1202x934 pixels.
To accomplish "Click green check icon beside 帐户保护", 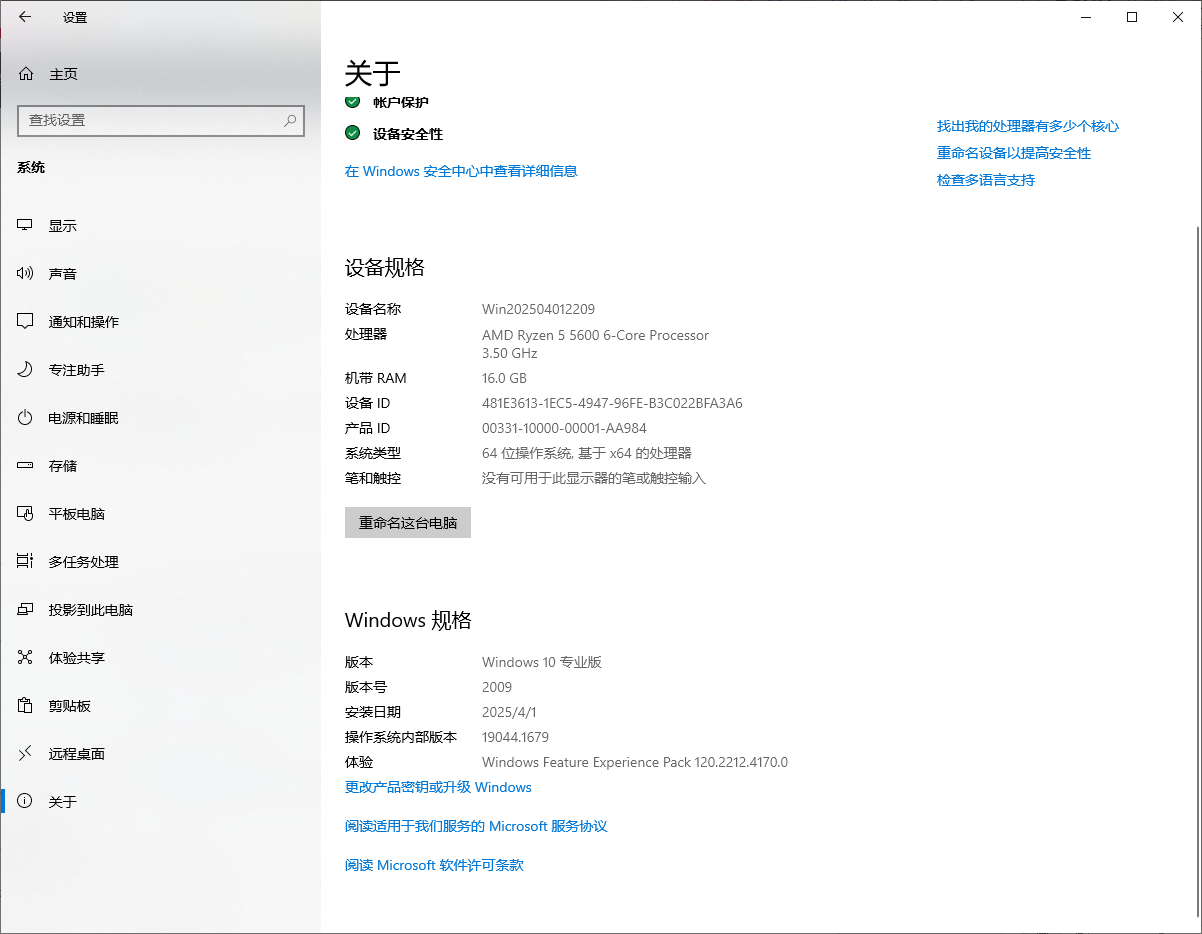I will pyautogui.click(x=352, y=102).
